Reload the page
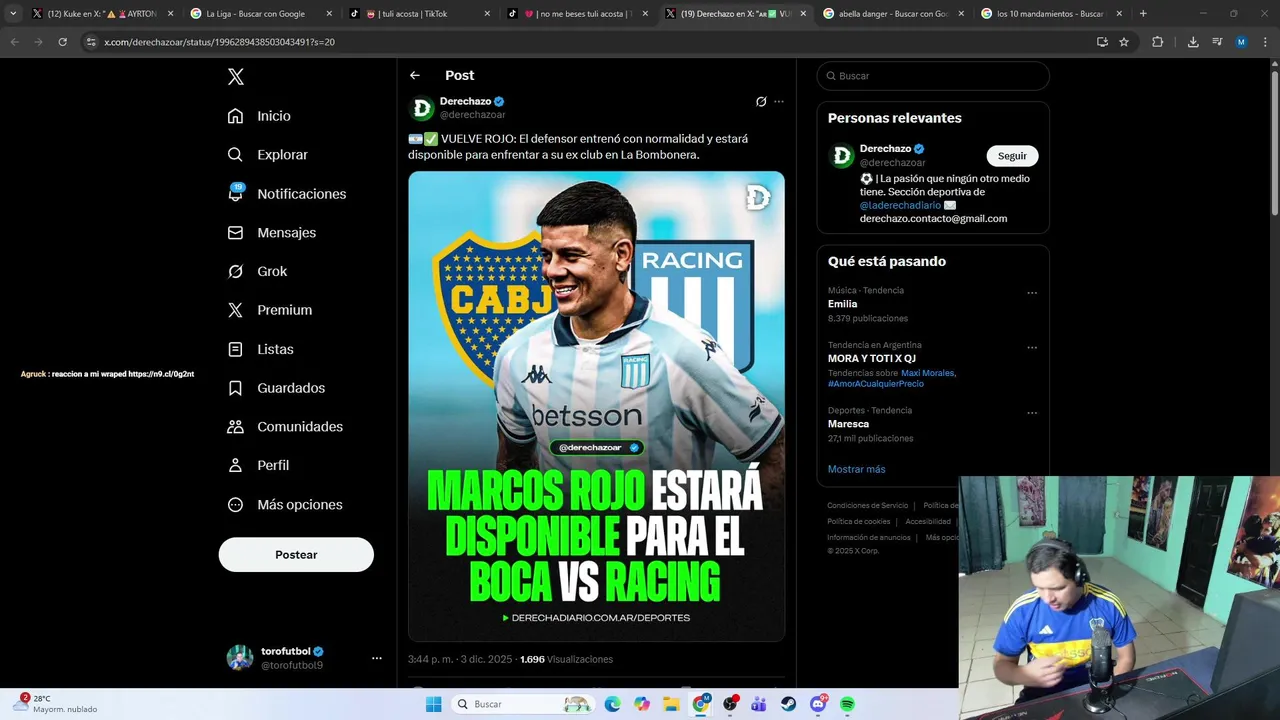 click(x=62, y=42)
